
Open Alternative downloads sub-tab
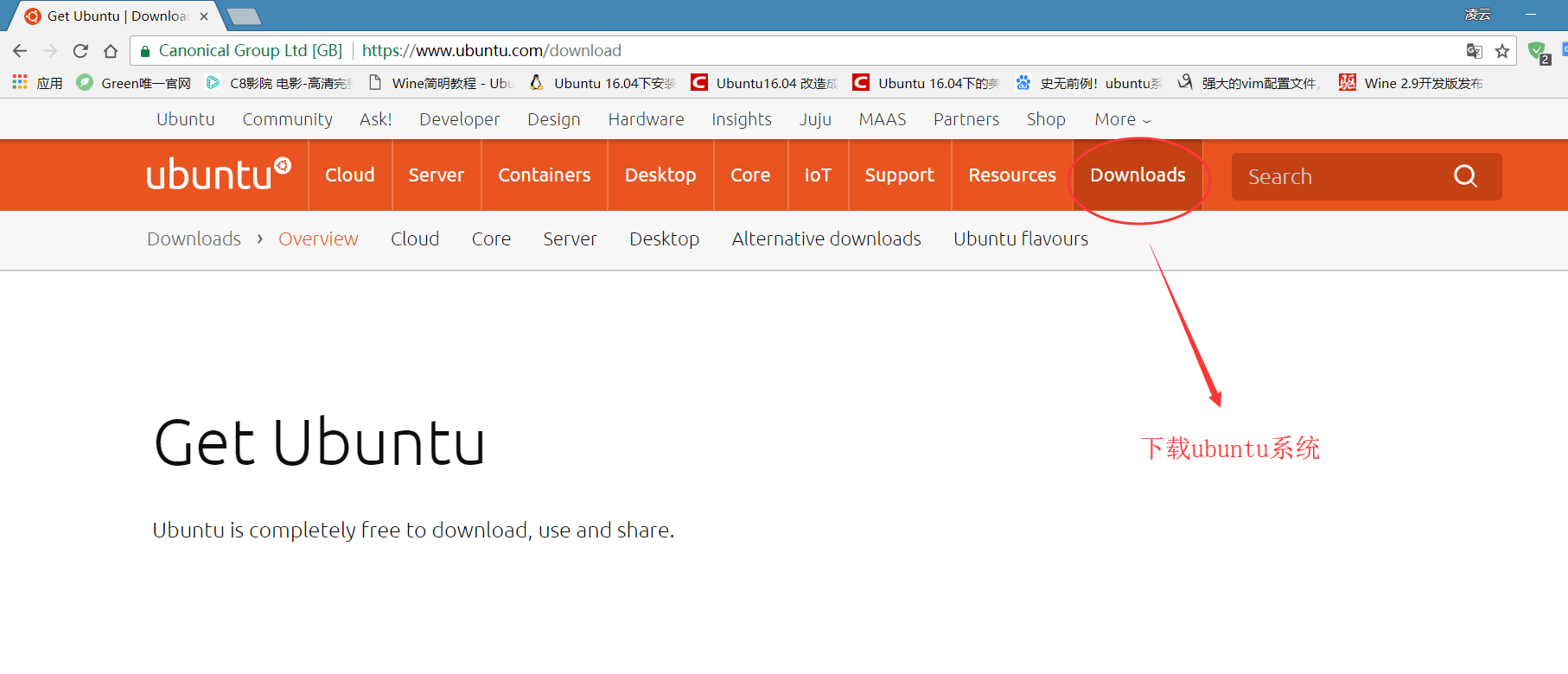point(826,239)
